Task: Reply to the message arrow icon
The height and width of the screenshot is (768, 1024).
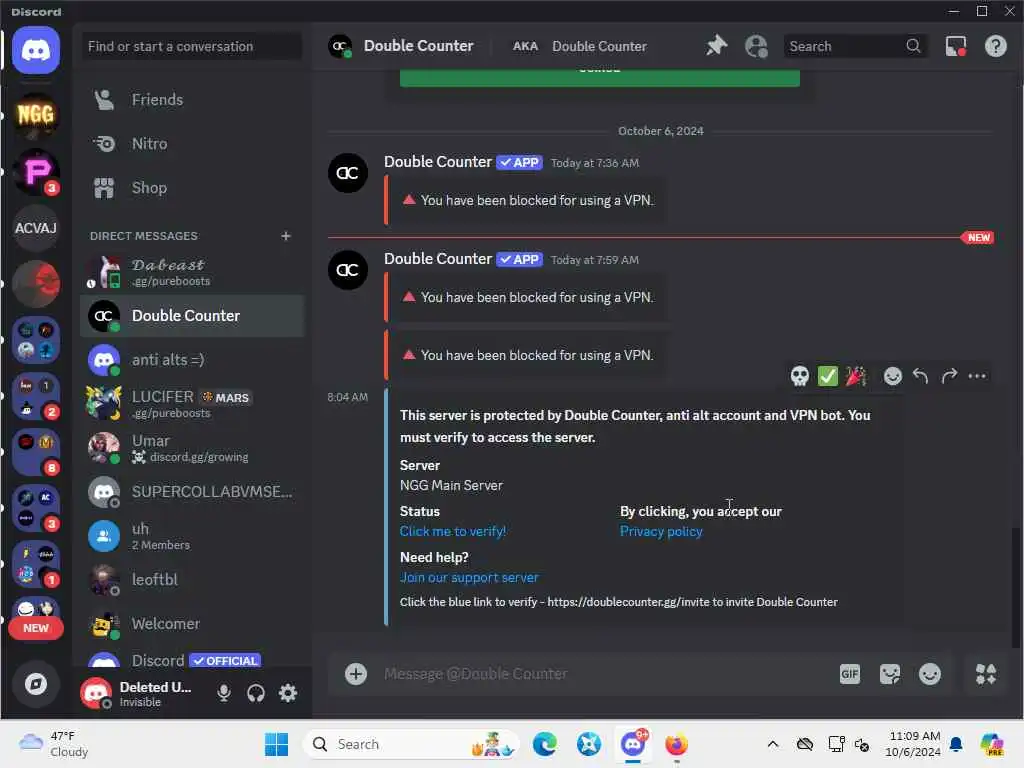Action: click(x=920, y=376)
